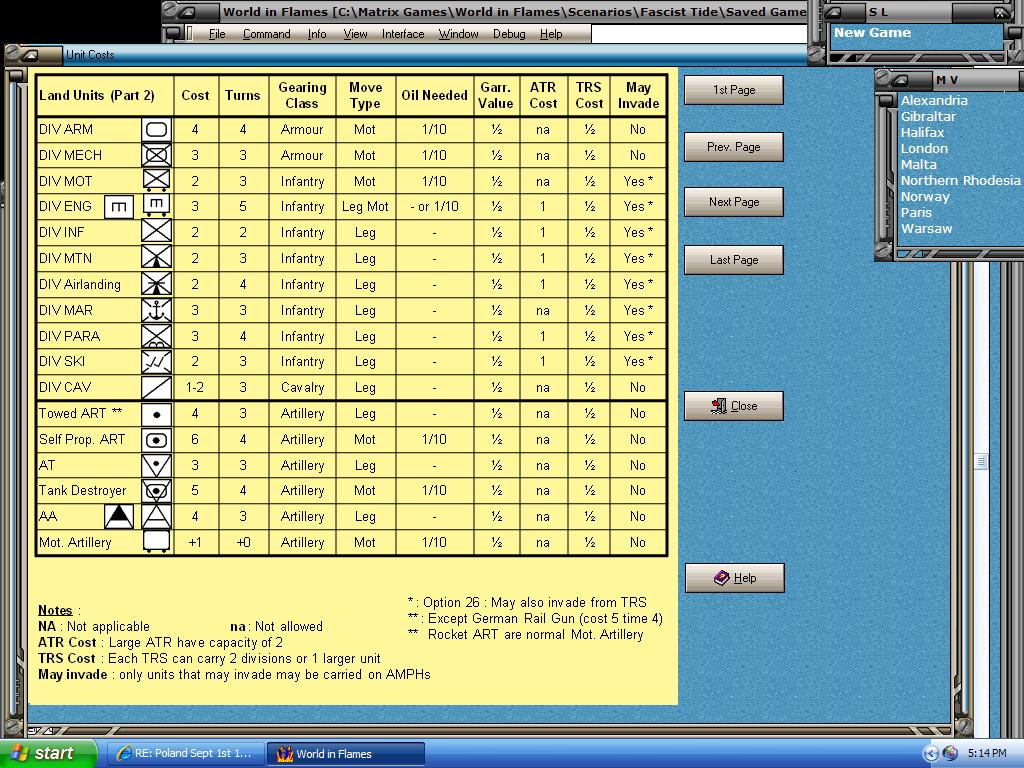Click the AA outlined triangle box symbol

(x=157, y=517)
